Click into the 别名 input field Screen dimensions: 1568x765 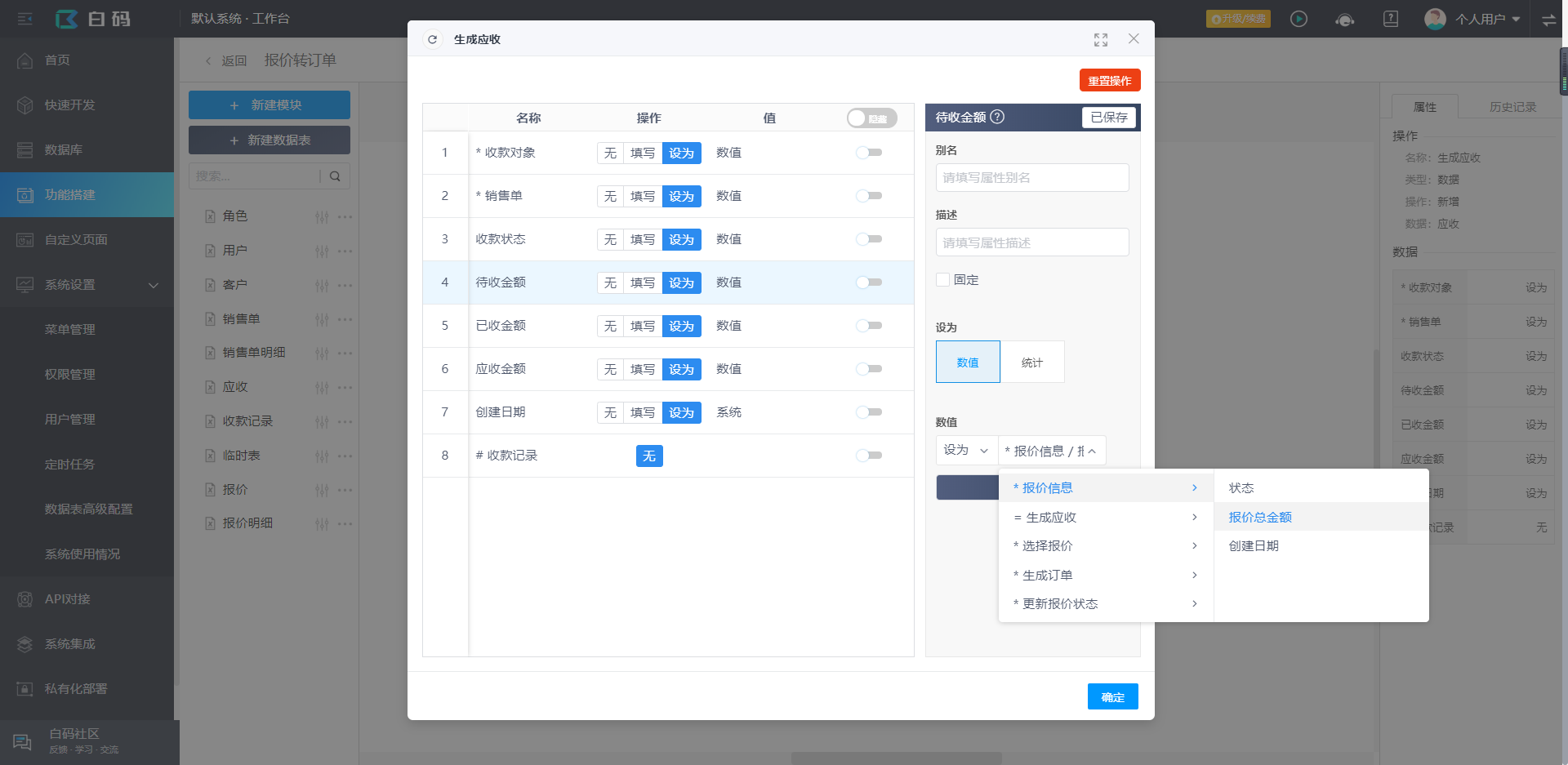1032,178
